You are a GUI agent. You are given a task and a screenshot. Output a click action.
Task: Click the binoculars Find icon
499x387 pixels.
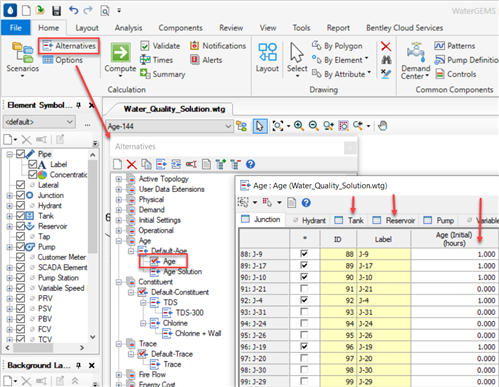click(386, 60)
